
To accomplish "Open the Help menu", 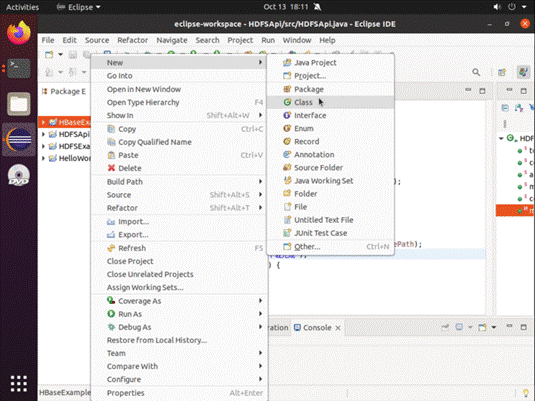I will click(327, 40).
